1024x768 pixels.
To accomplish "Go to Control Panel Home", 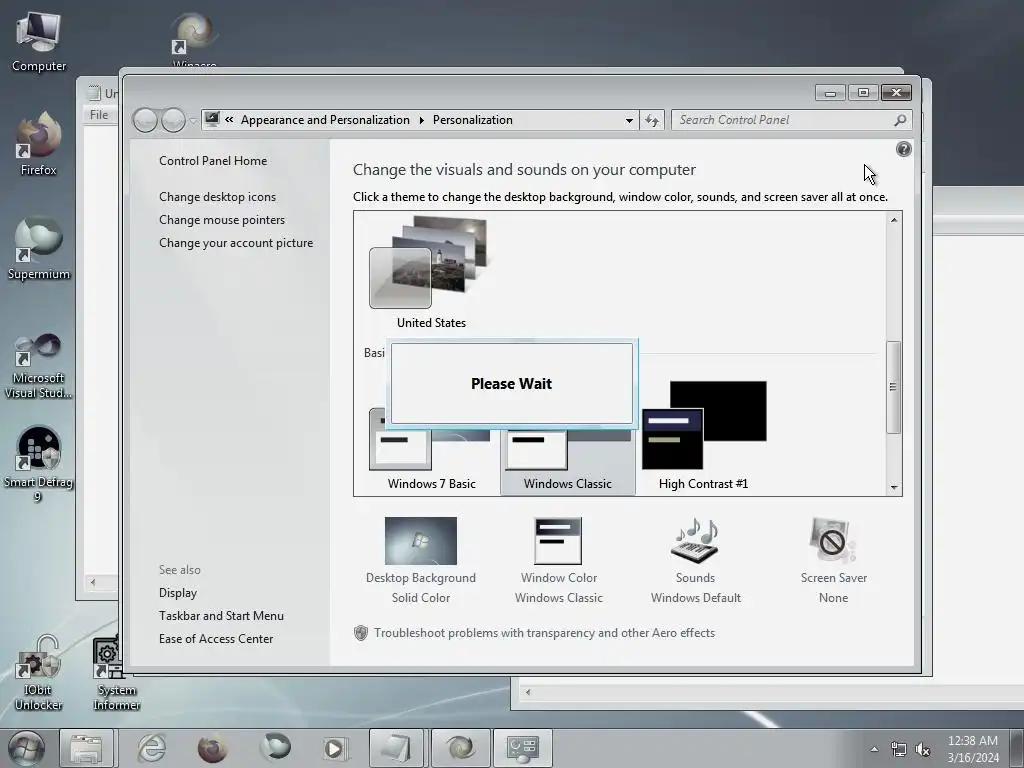I will 213,161.
